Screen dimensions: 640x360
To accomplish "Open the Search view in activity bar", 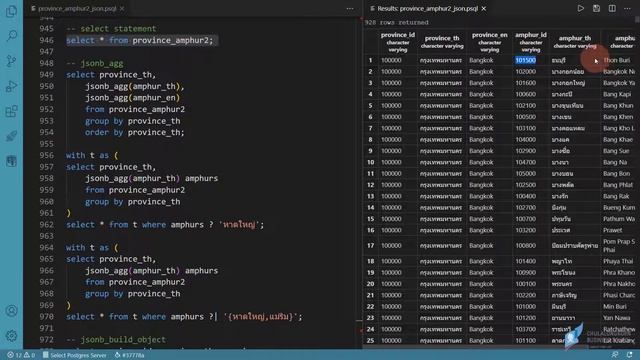I will [x=11, y=36].
